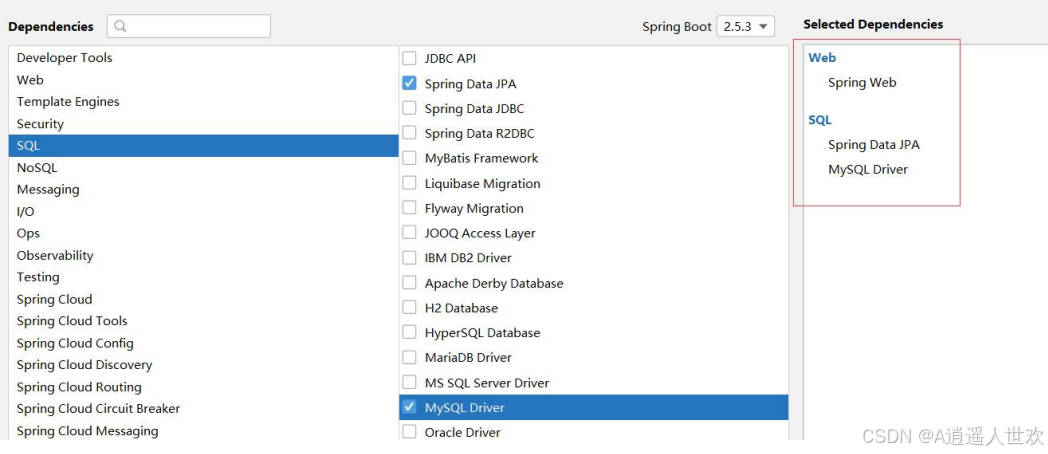This screenshot has height=454, width=1048.
Task: Open the NoSQL category
Action: pyautogui.click(x=203, y=168)
